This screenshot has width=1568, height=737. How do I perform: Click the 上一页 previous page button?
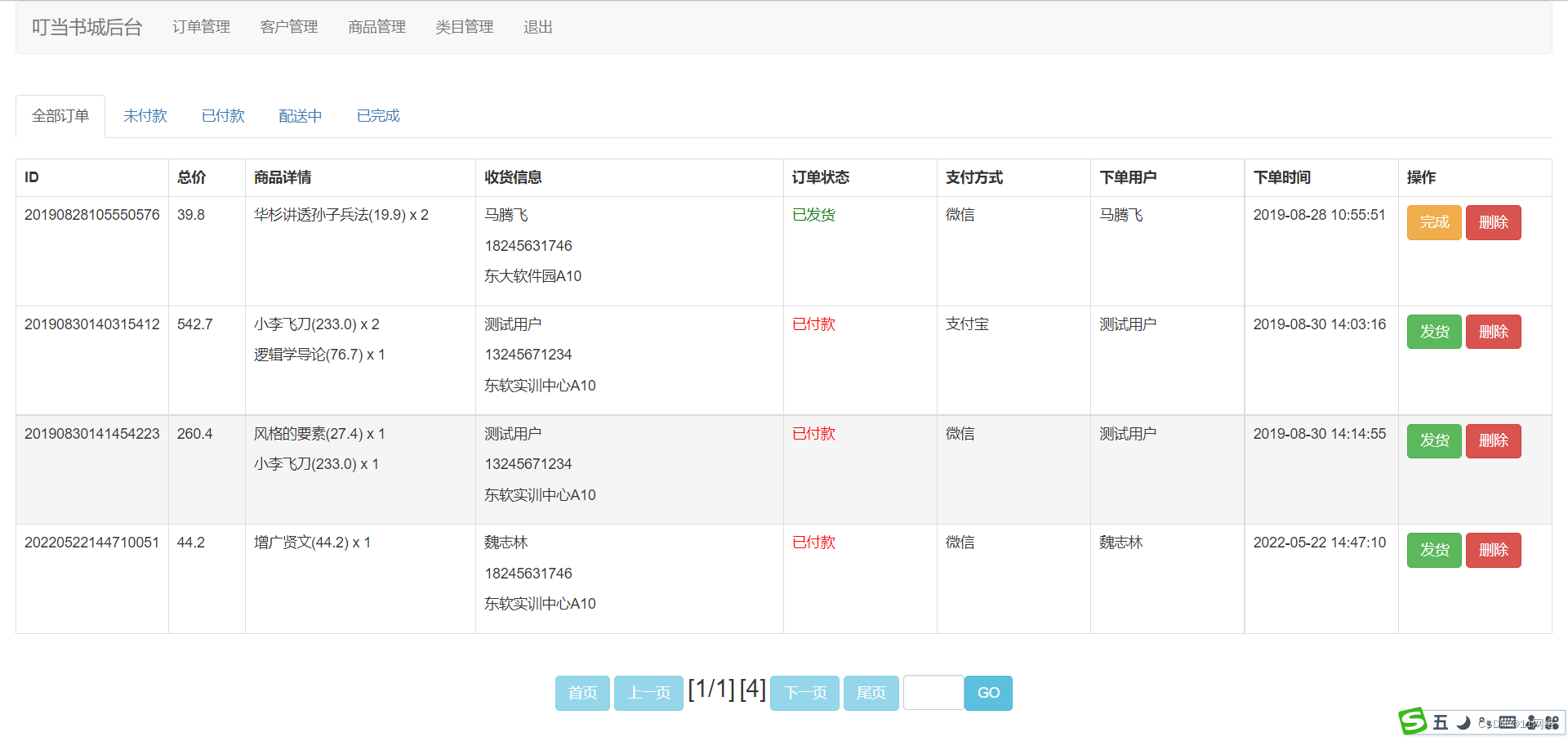coord(648,693)
